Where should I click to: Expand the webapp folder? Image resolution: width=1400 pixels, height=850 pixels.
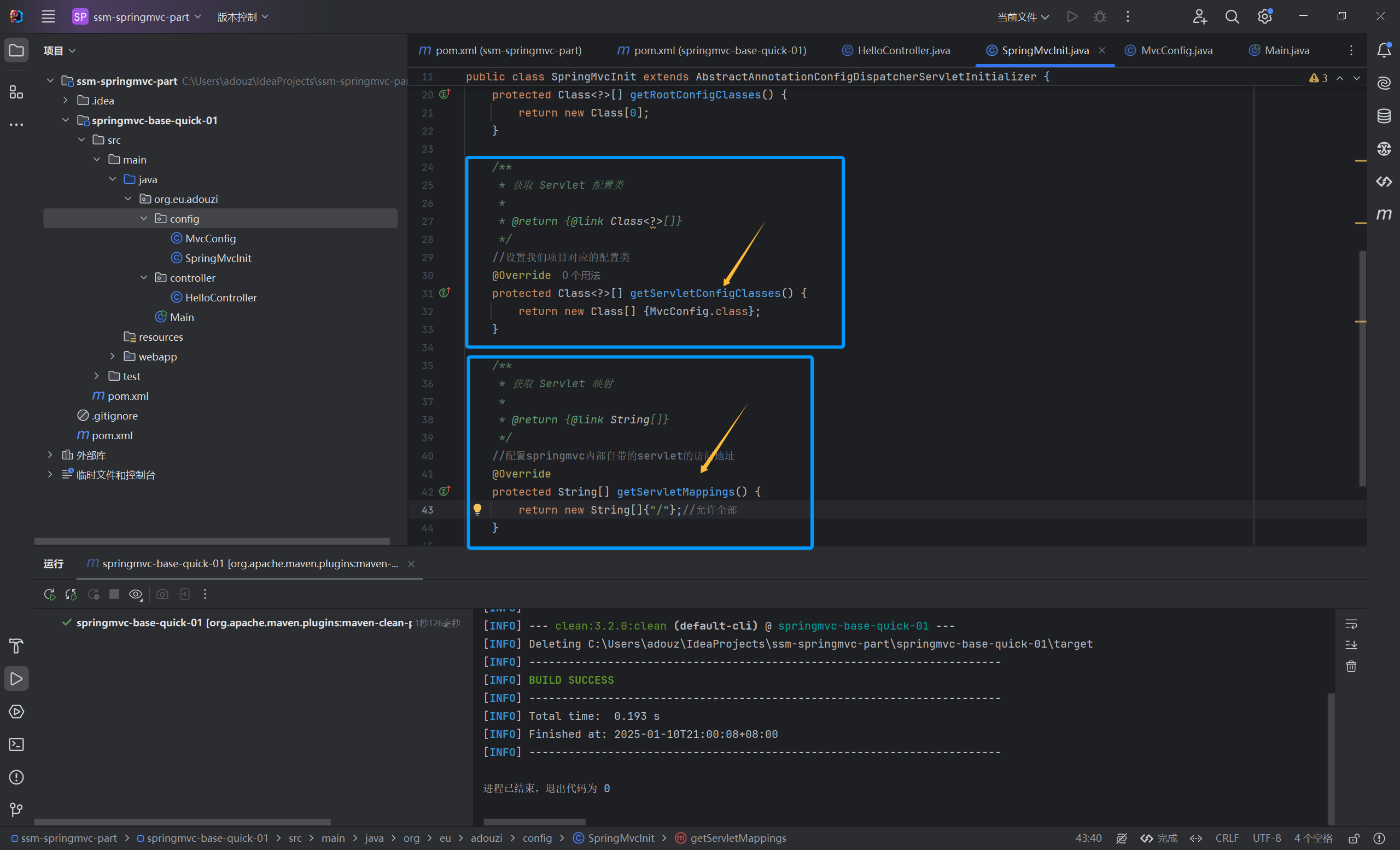pyautogui.click(x=113, y=356)
